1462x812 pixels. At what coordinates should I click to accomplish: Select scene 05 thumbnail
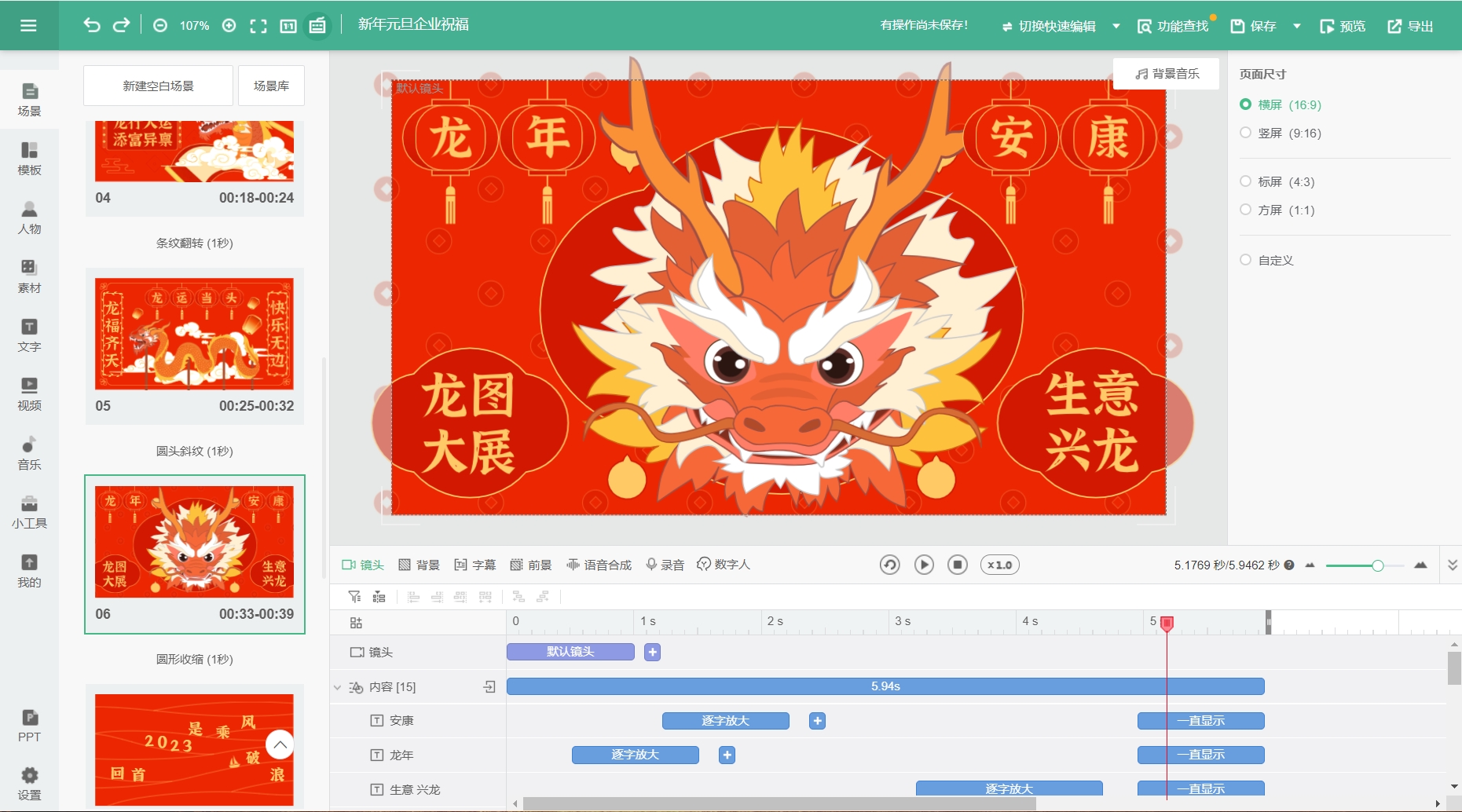194,334
